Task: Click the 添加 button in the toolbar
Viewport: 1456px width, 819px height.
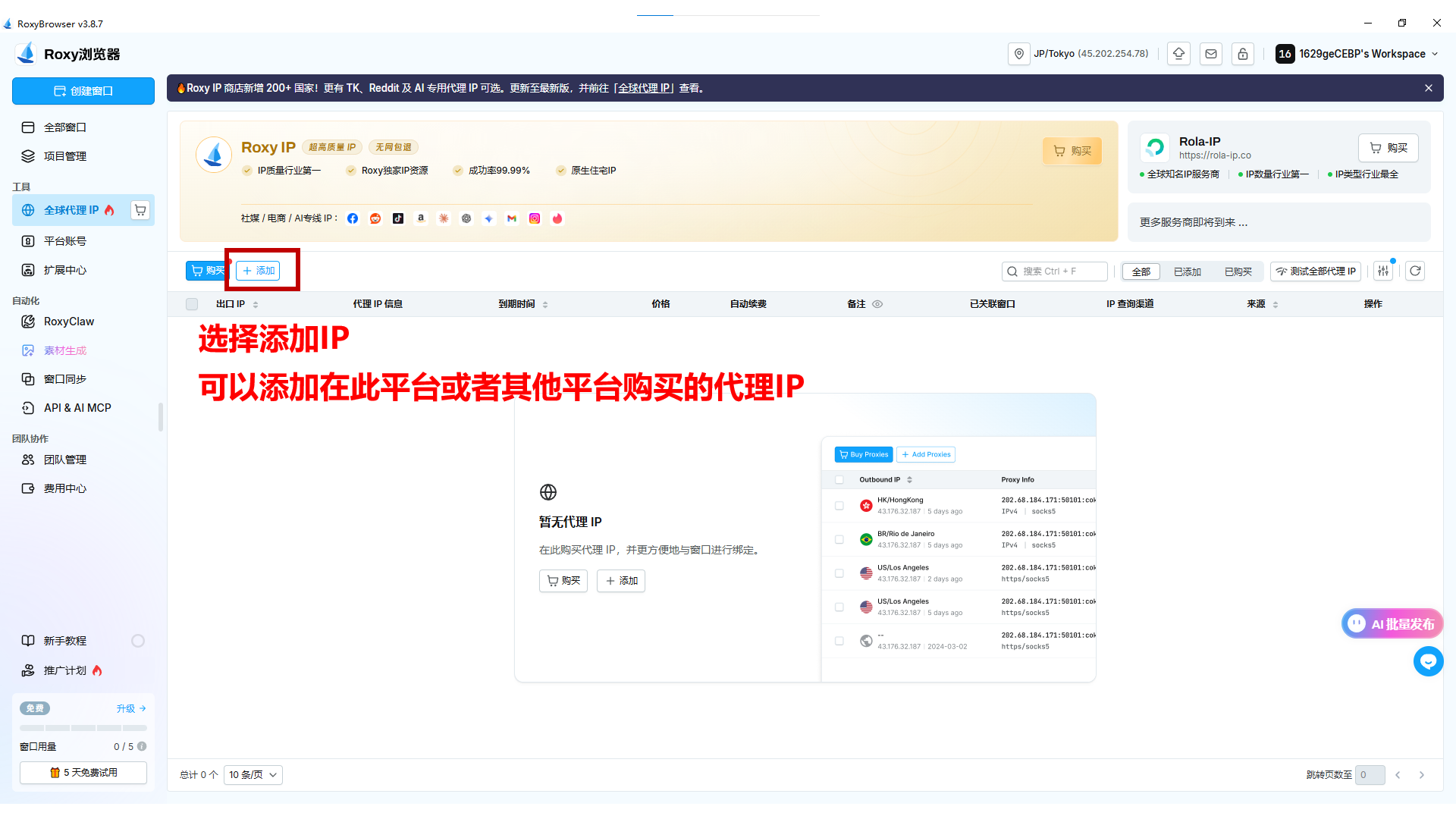Action: (x=258, y=271)
